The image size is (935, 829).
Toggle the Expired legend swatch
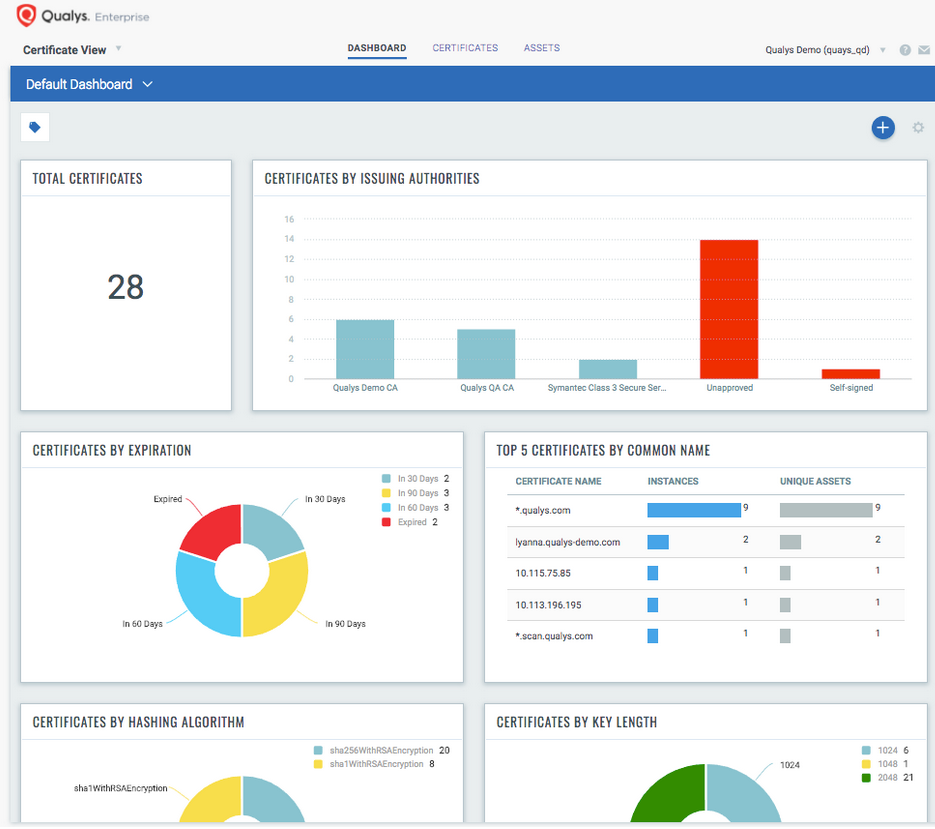point(386,522)
